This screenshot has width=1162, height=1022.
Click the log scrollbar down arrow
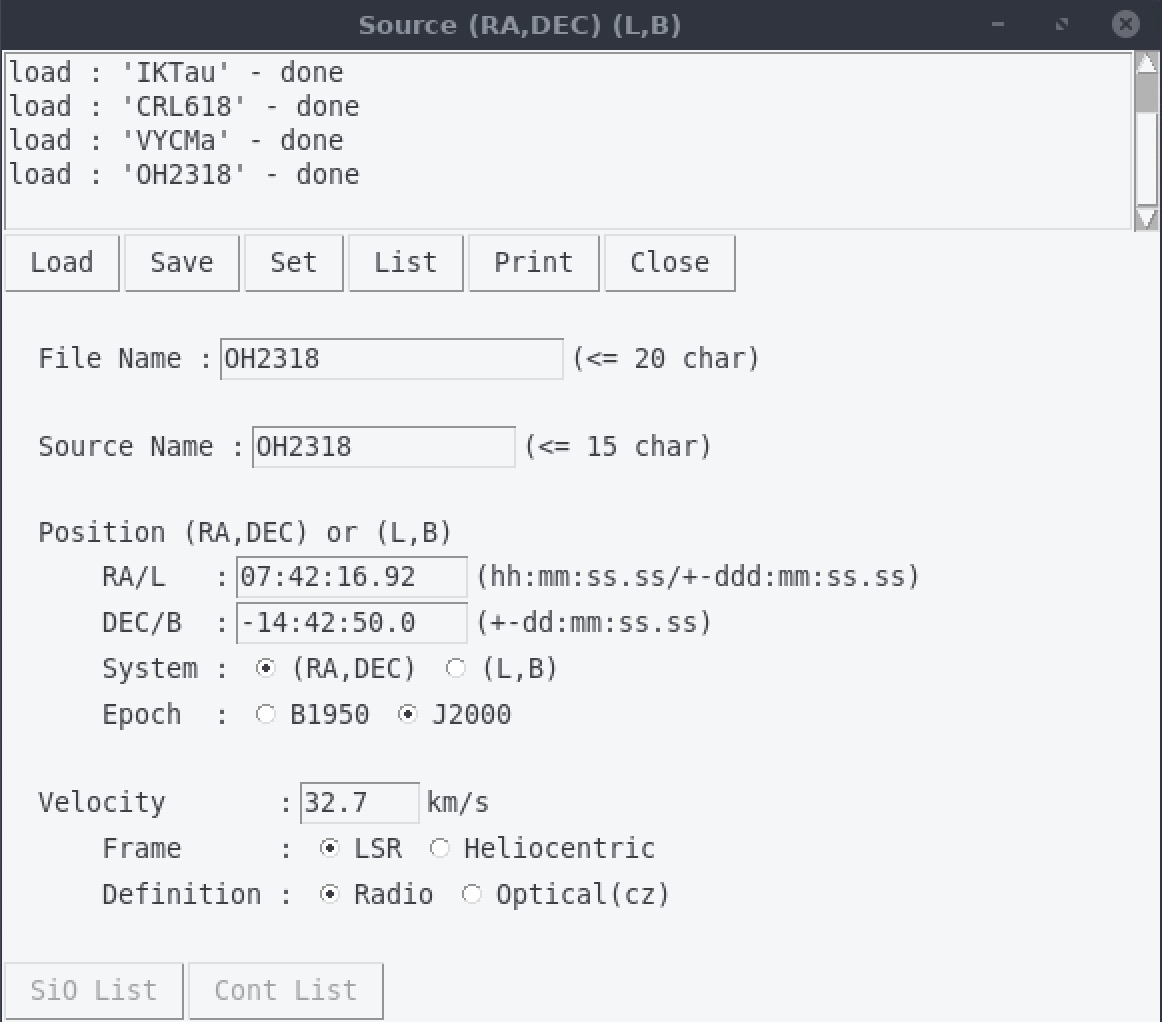[1146, 218]
